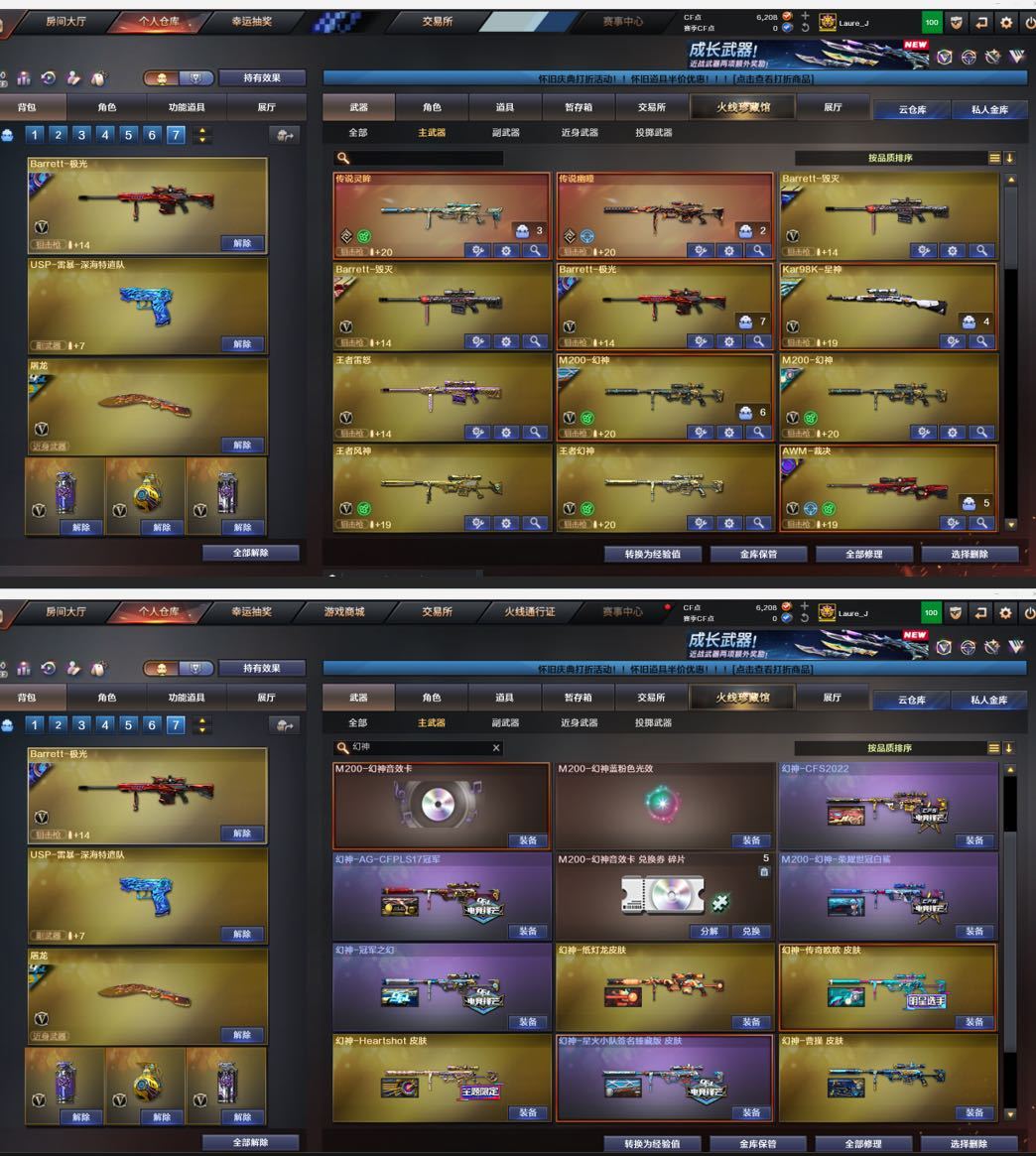Open the 火线通行证 navigation tab
This screenshot has height=1156, width=1036.
click(529, 612)
